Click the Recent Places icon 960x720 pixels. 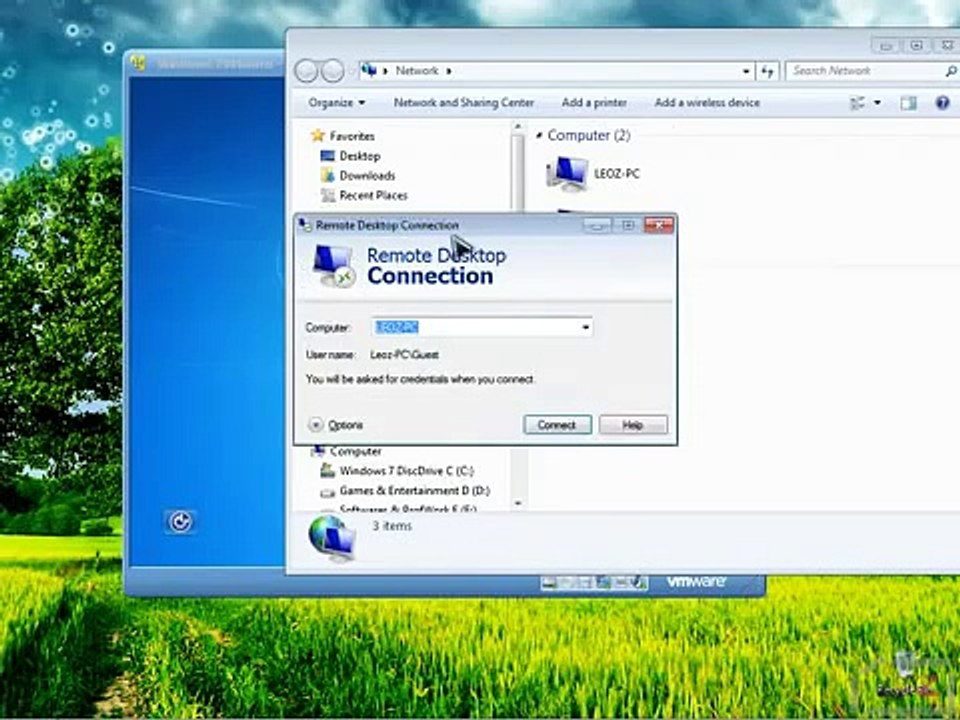[x=328, y=195]
